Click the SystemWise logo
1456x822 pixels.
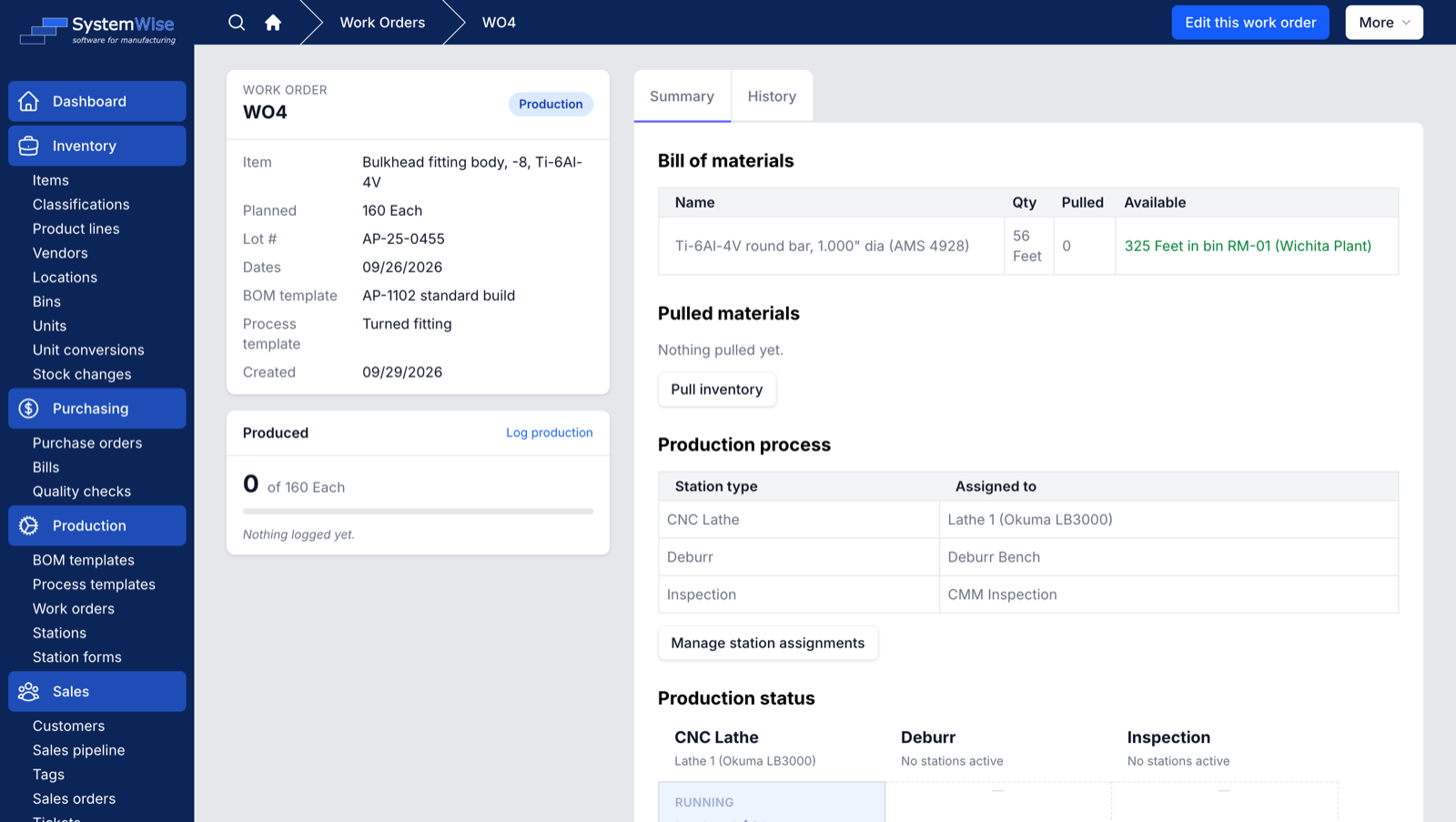tap(97, 29)
